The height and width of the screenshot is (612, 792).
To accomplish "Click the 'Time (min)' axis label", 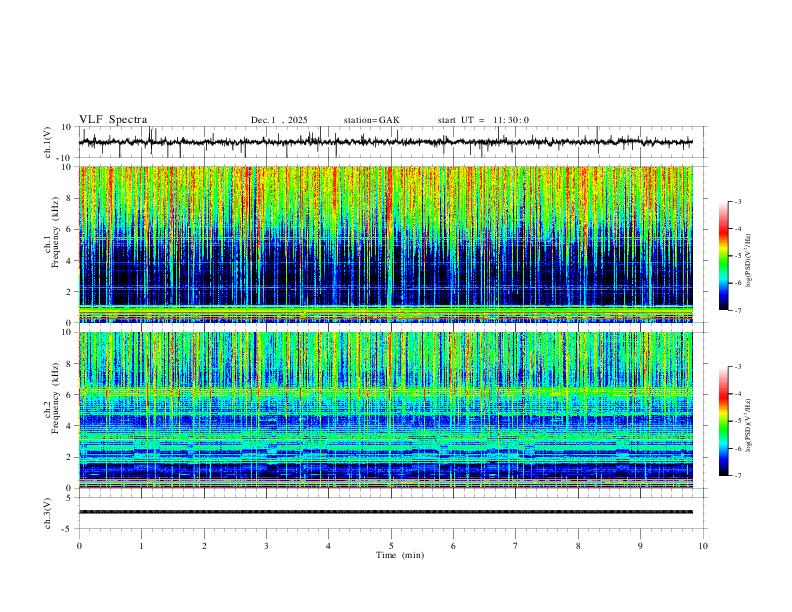I will tap(400, 555).
